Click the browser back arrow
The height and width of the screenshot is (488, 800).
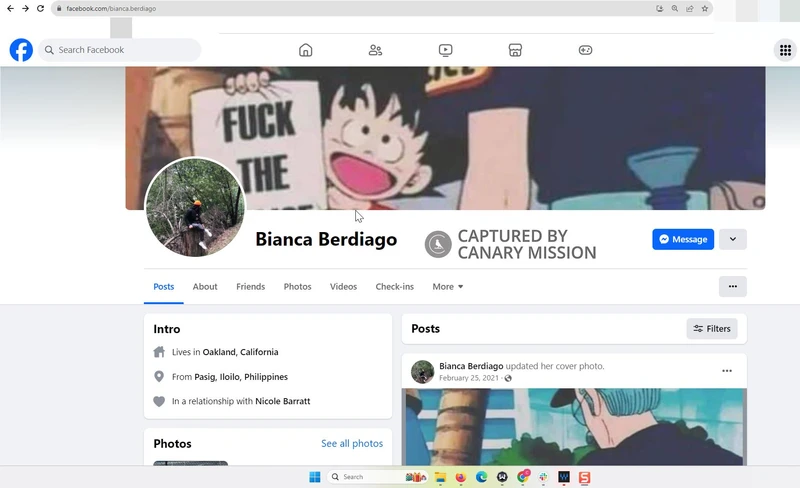(x=10, y=8)
